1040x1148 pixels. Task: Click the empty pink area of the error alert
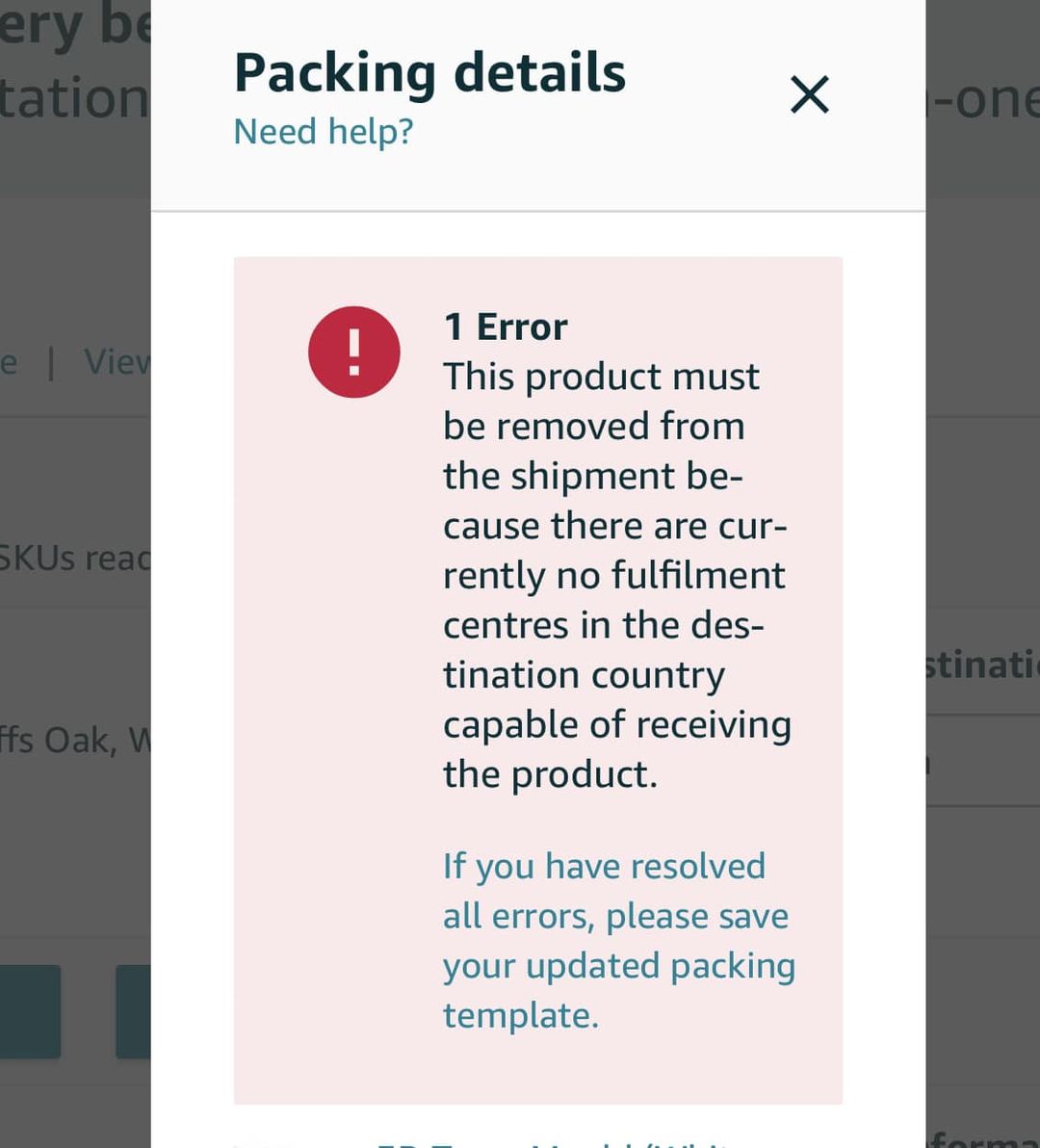tap(337, 732)
